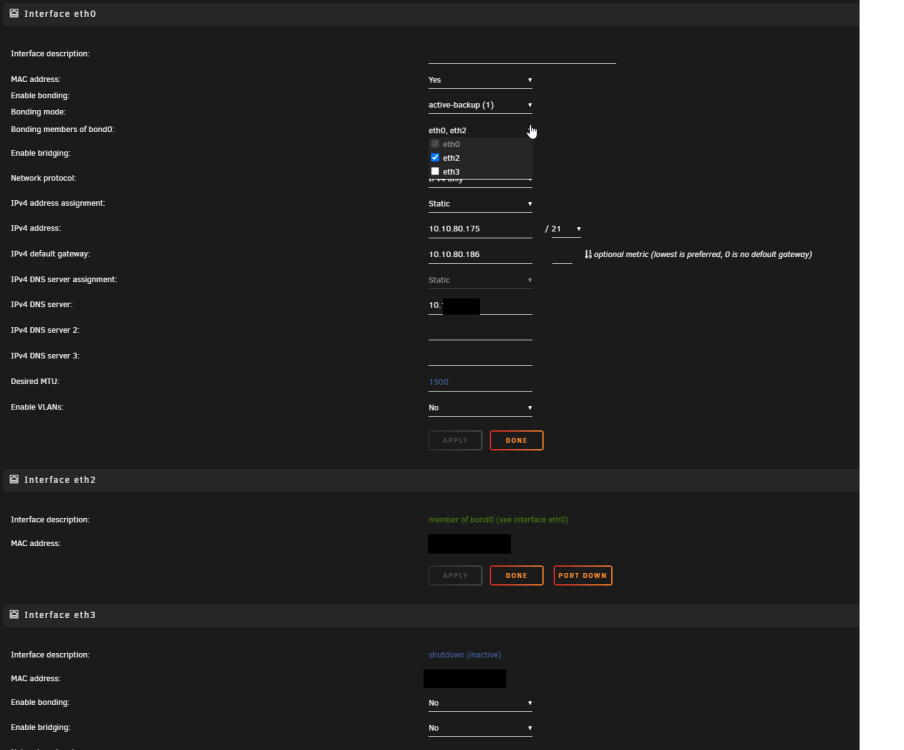Click the 'Bonding members of bond0:' label
Image resolution: width=904 pixels, height=750 pixels.
62,129
